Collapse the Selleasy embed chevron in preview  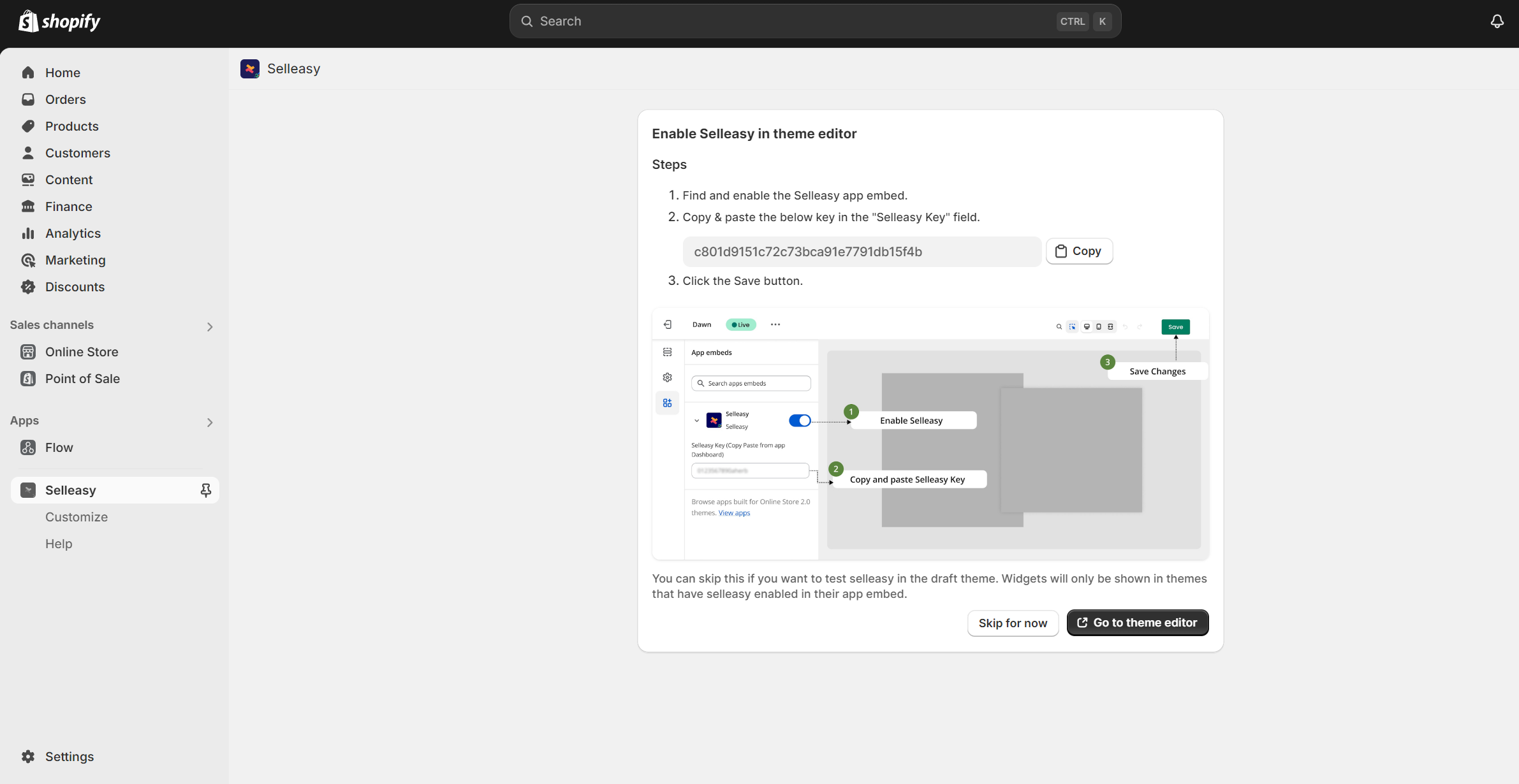click(x=697, y=421)
